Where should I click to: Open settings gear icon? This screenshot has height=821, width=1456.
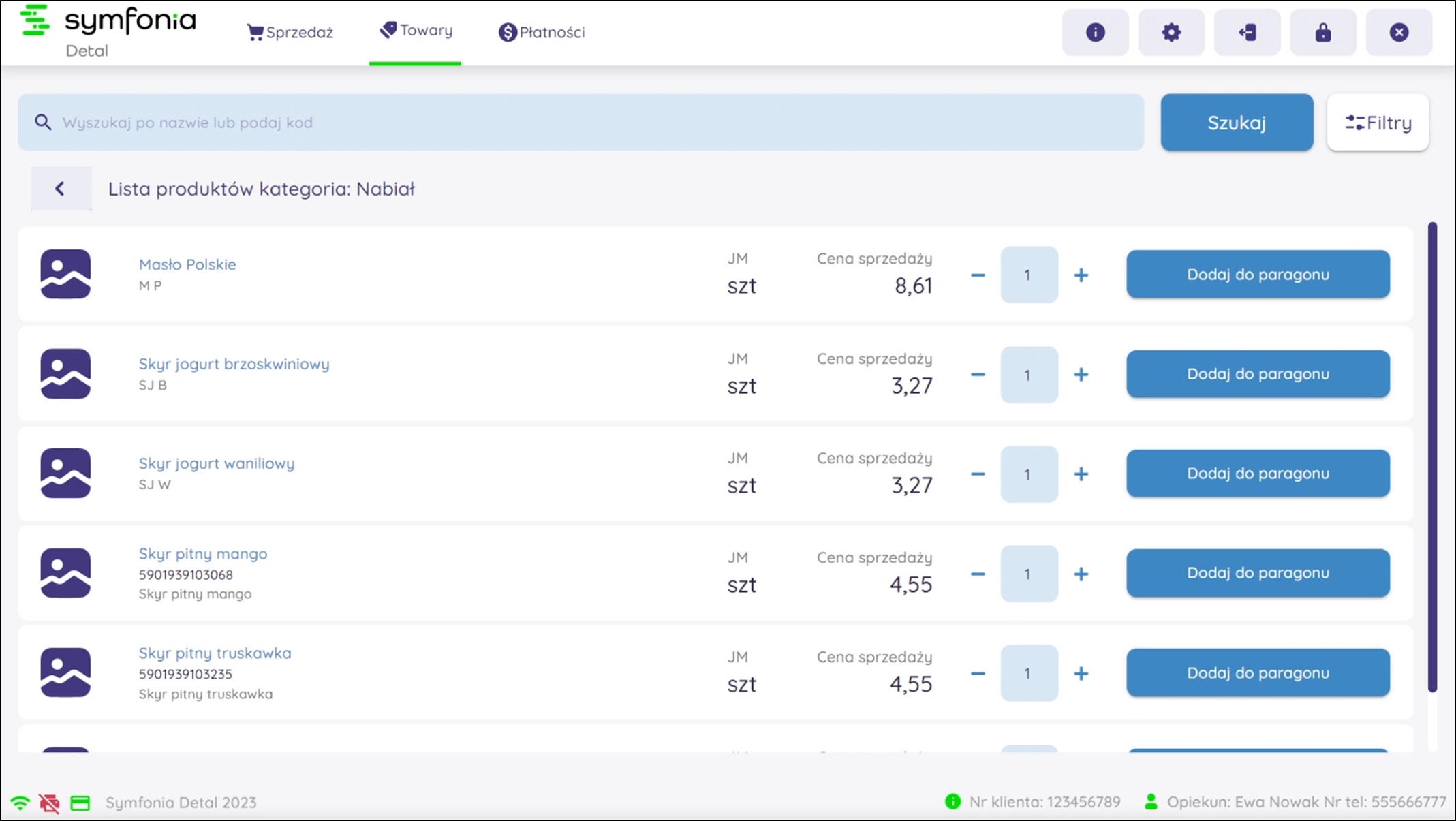coord(1171,32)
